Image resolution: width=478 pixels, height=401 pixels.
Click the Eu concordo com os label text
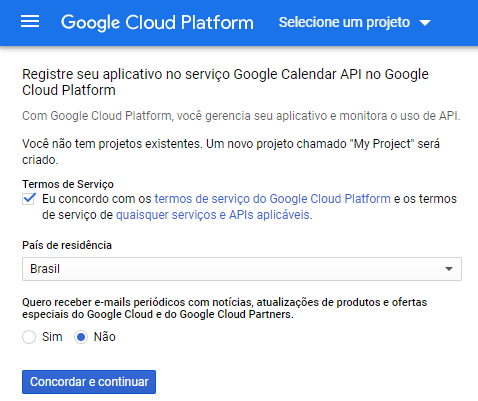click(97, 199)
